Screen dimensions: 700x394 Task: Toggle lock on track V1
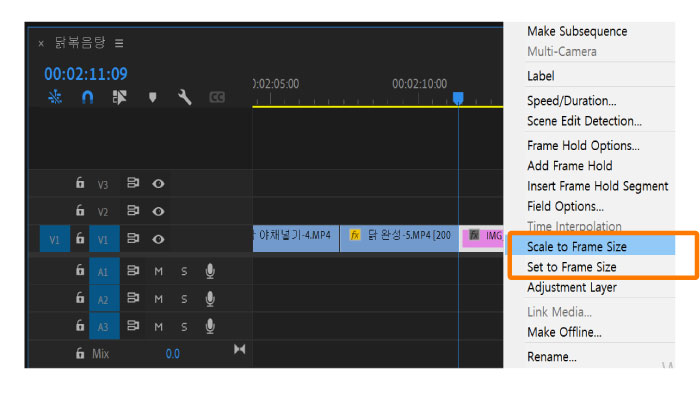tap(79, 238)
